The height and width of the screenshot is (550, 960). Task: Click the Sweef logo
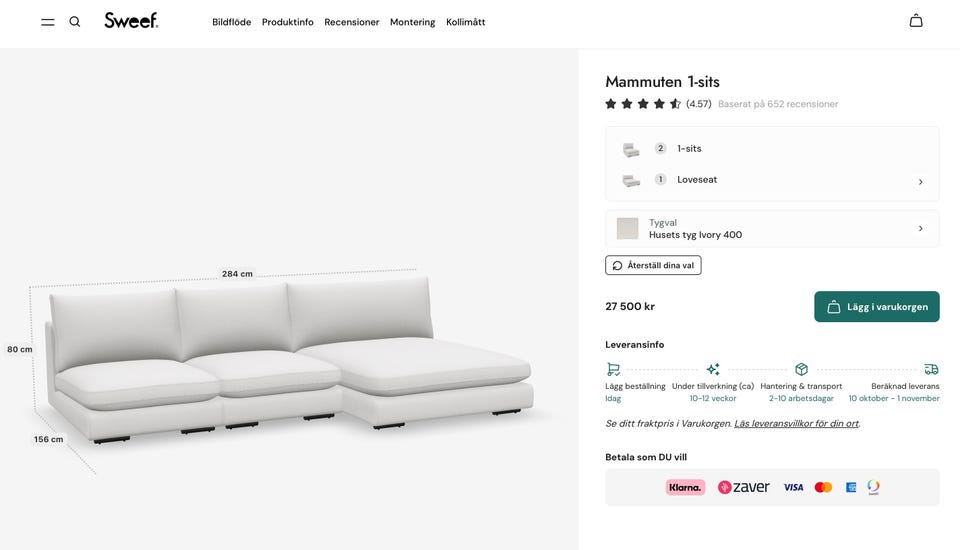131,20
